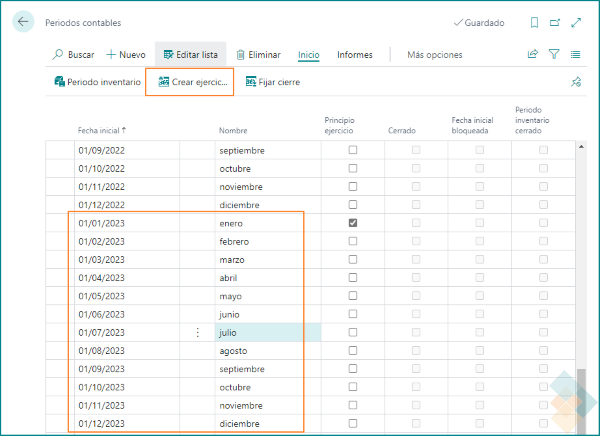Image resolution: width=600 pixels, height=436 pixels.
Task: Click the share icon in toolbar
Action: (x=533, y=55)
